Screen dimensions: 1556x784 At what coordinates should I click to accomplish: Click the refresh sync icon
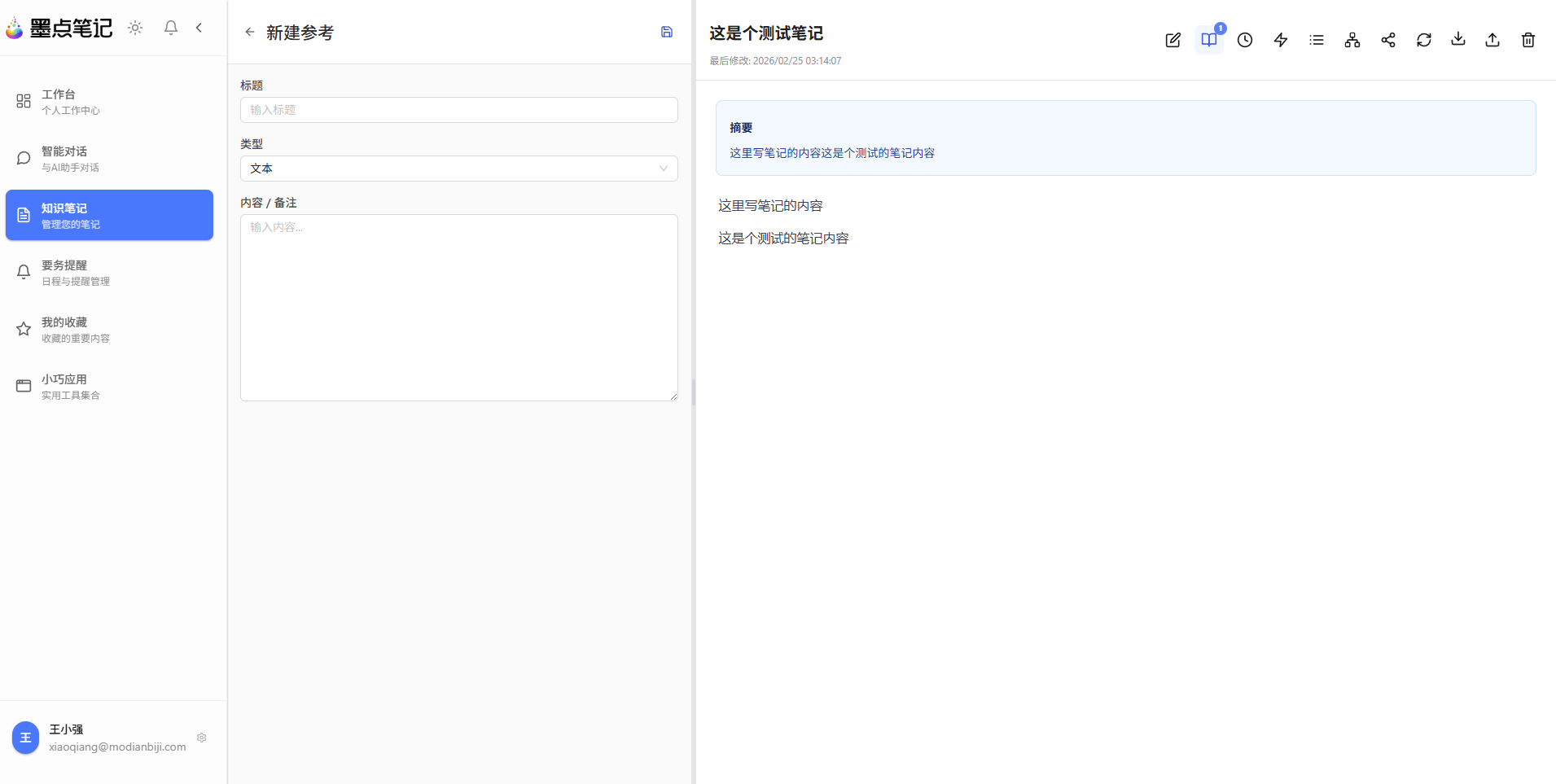tap(1423, 40)
